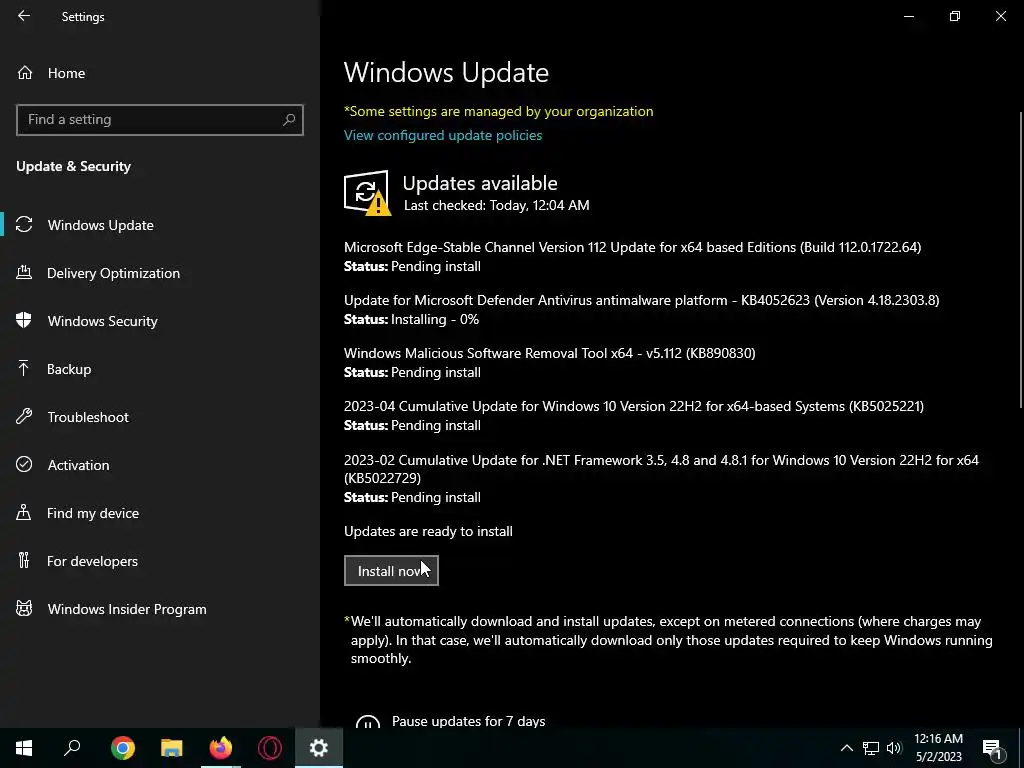Click the vertical scrollbar of Windows Update page
This screenshot has width=1024, height=768.
(x=1021, y=261)
